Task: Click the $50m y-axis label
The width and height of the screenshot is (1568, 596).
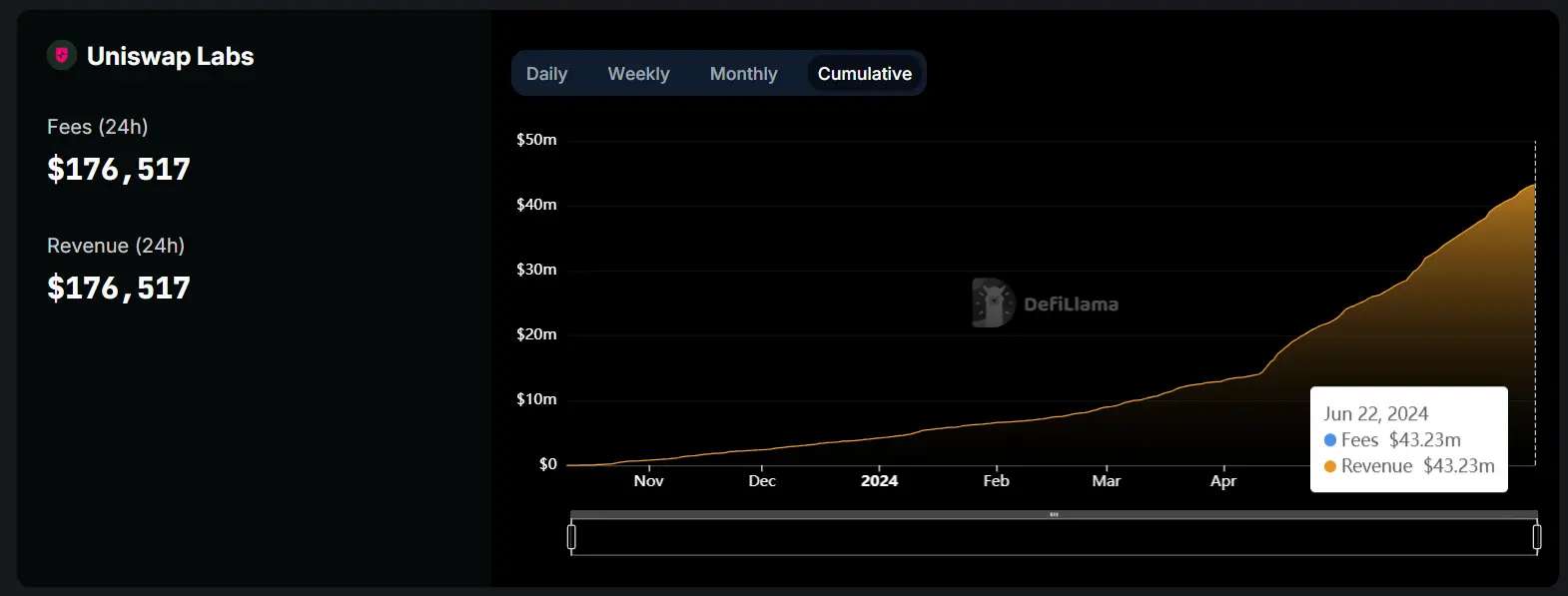Action: [x=536, y=140]
